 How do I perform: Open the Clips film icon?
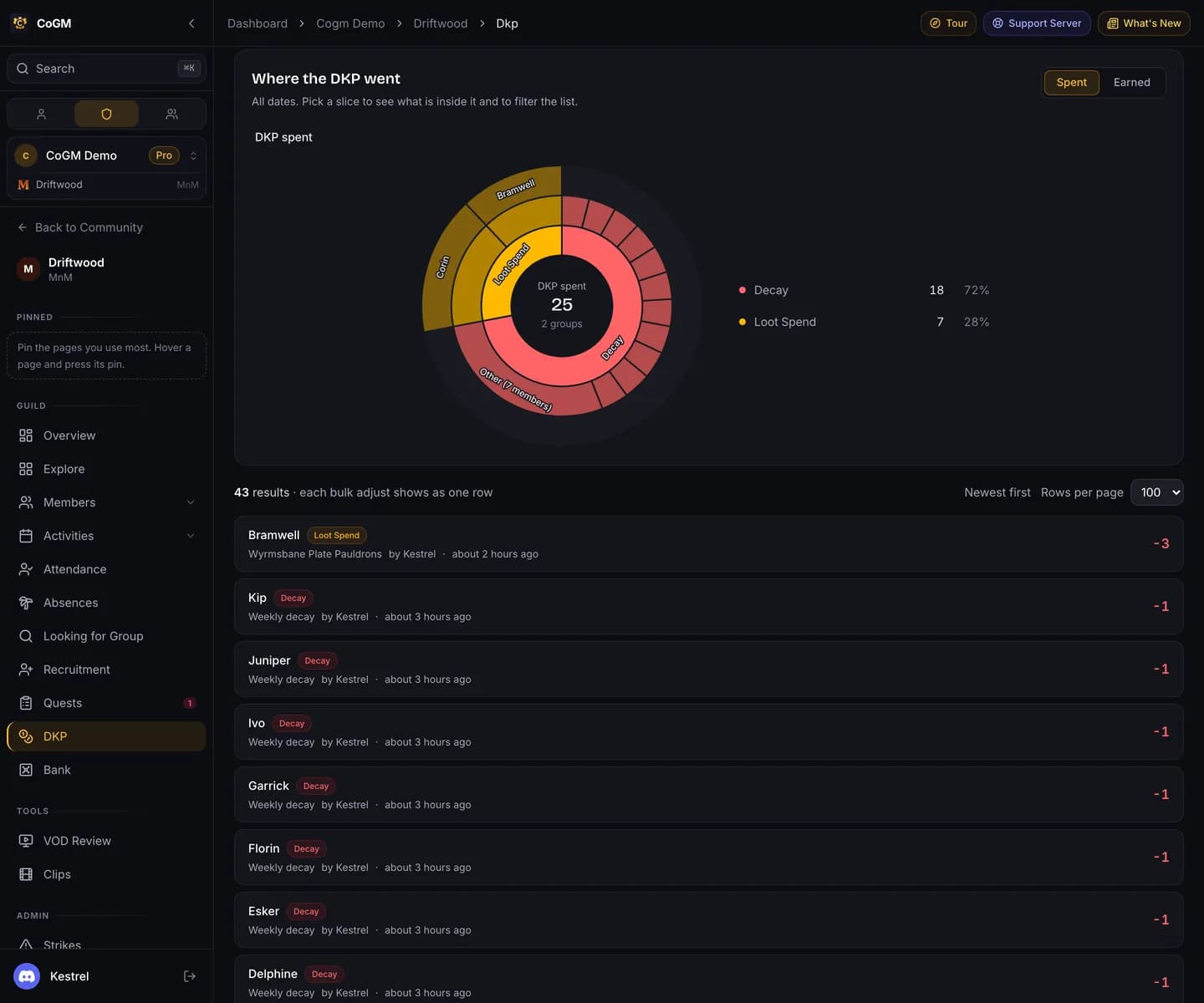point(26,874)
